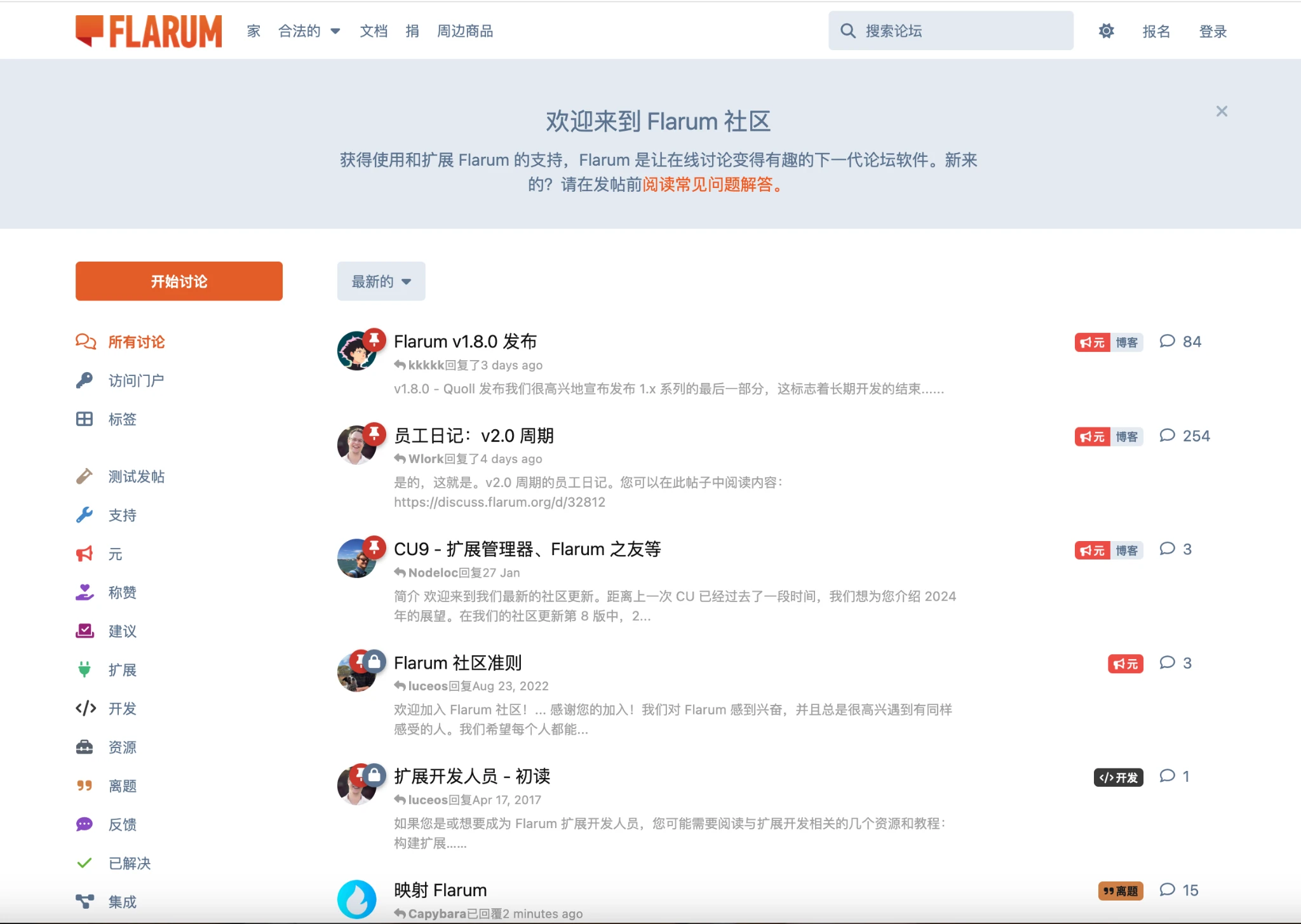Select the wrench icon for 支持
Viewport: 1301px width, 924px height.
(84, 515)
